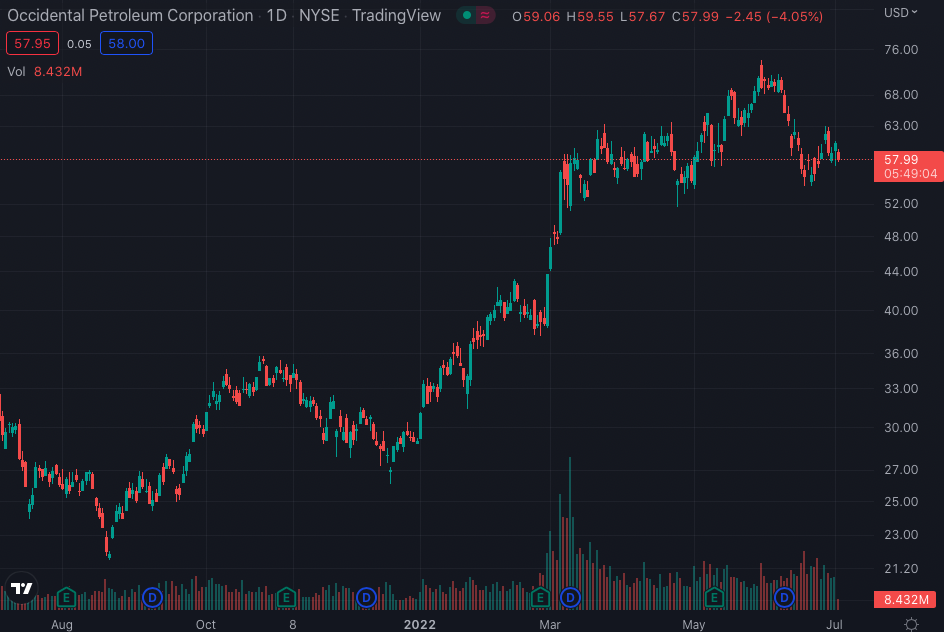
Task: Click the 33.00 price axis label
Action: coord(901,388)
